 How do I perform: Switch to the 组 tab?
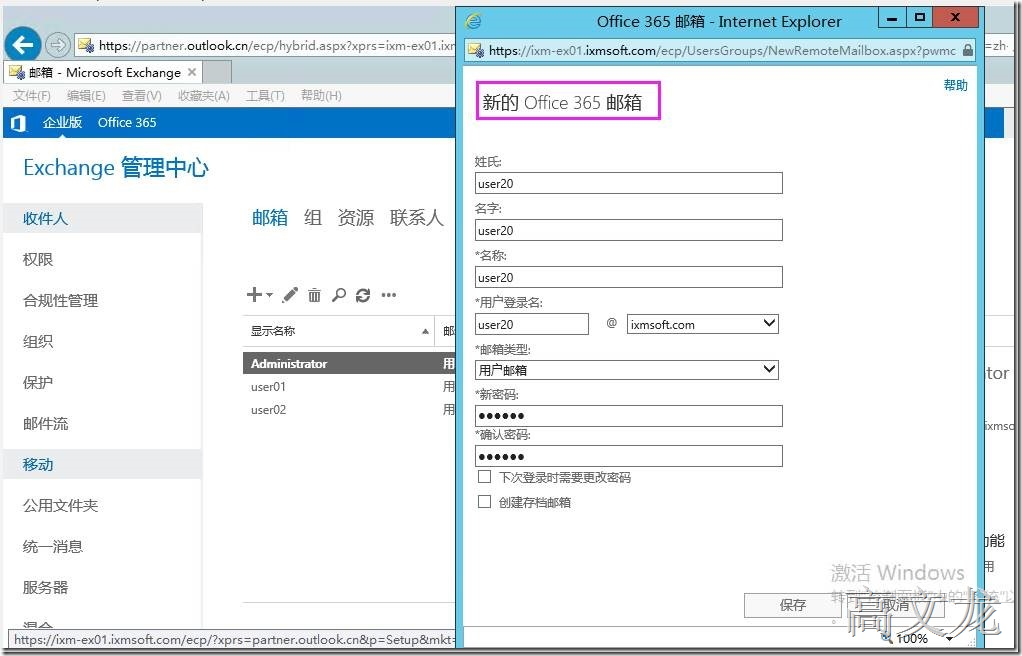[x=313, y=218]
